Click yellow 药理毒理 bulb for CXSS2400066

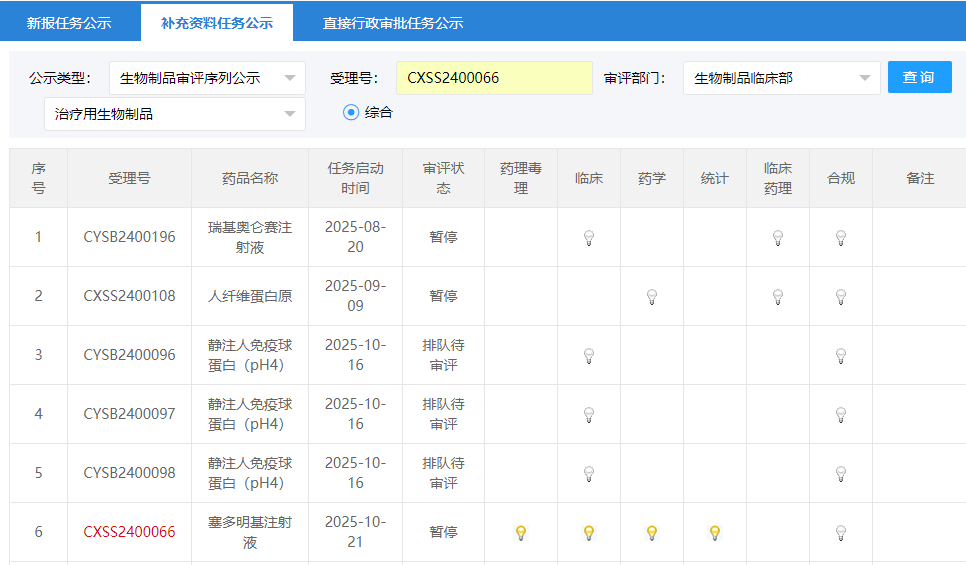(521, 532)
